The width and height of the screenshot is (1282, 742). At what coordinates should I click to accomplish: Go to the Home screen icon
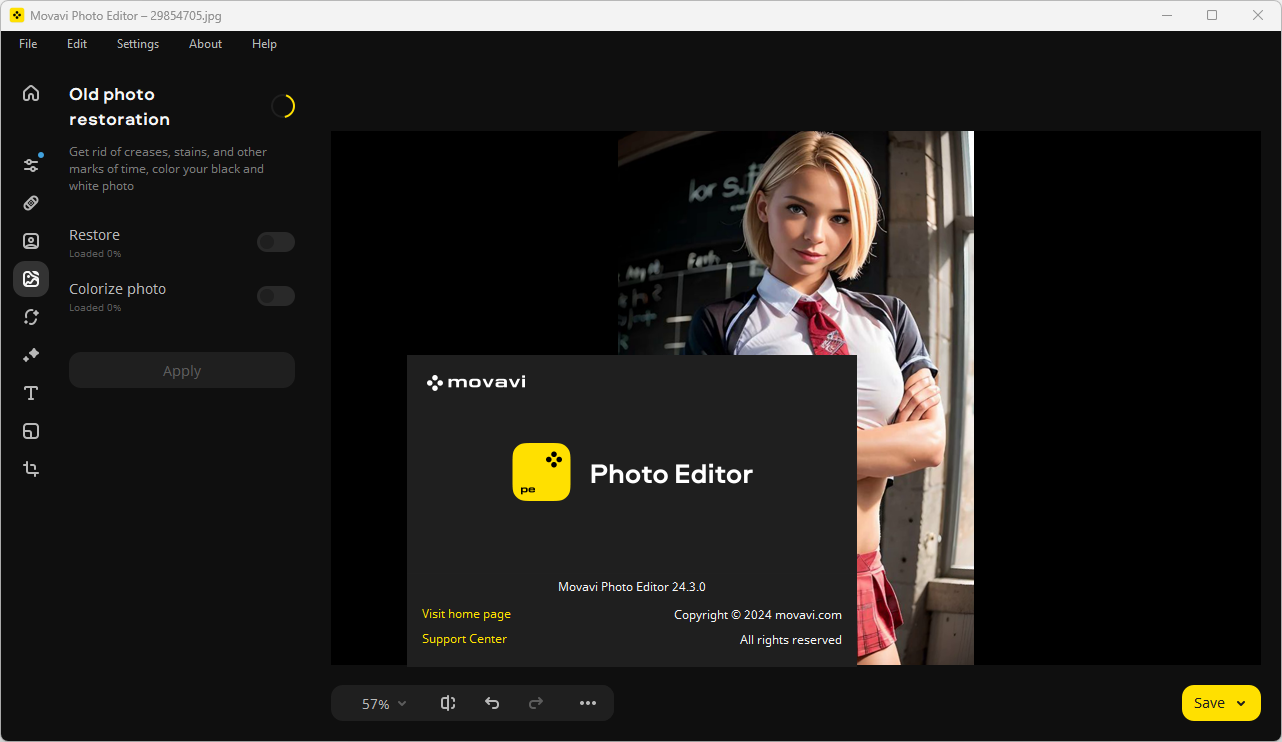pos(31,93)
